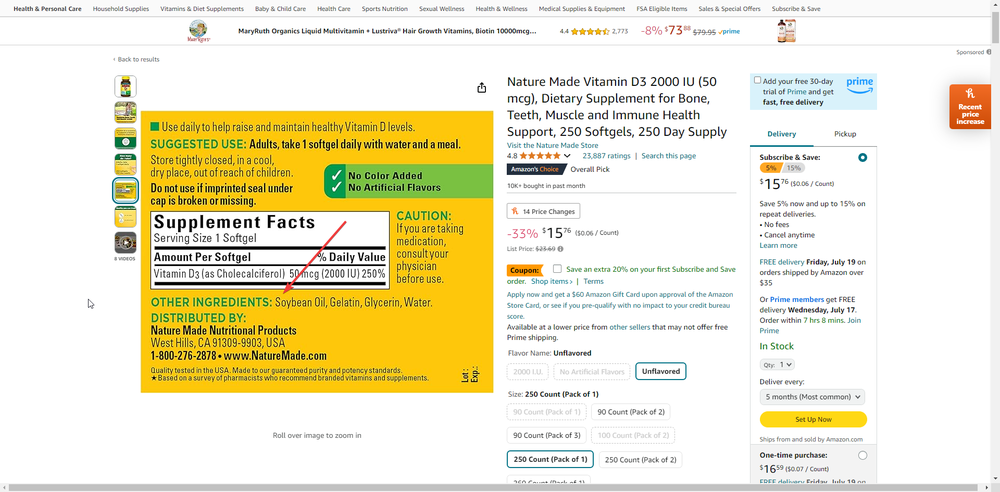
Task: Click the Set Up Now button
Action: tap(813, 419)
